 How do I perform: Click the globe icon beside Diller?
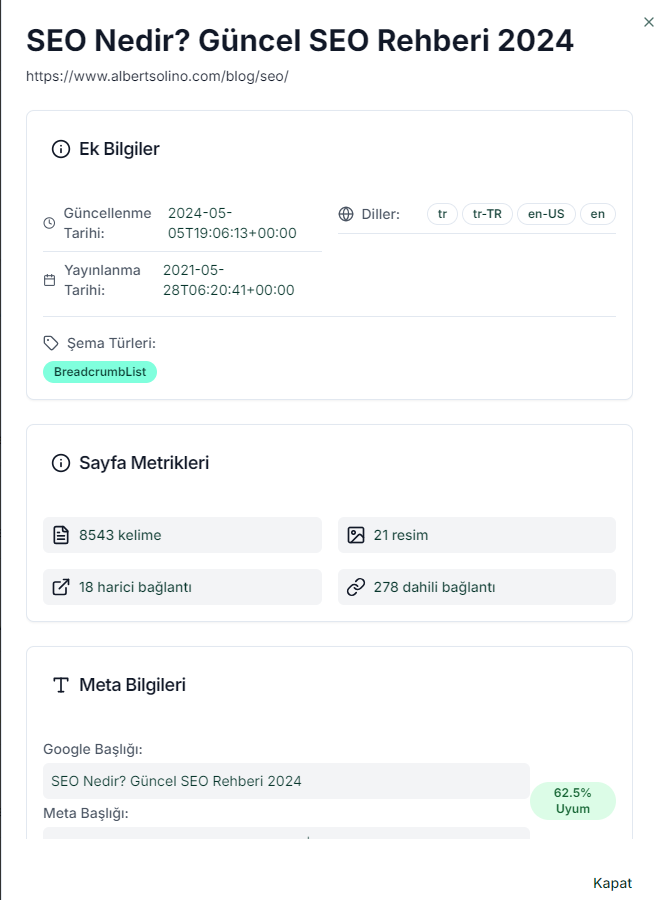tap(347, 214)
